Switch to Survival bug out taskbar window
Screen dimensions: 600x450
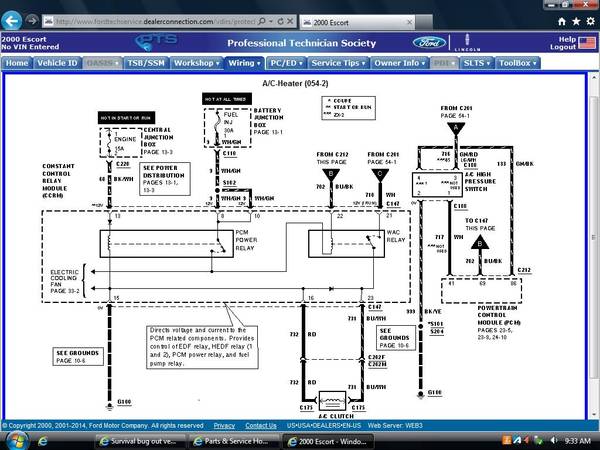pos(140,441)
